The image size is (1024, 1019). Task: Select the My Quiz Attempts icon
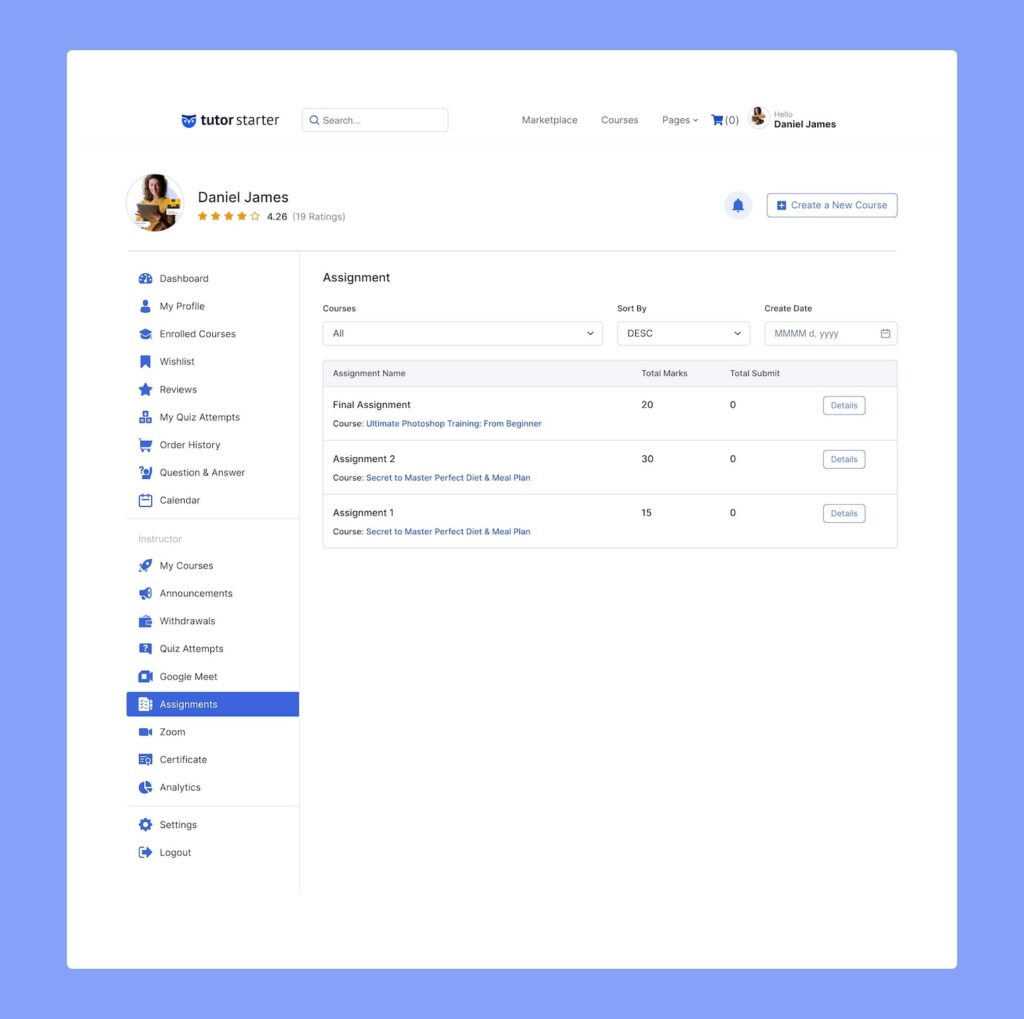click(143, 417)
